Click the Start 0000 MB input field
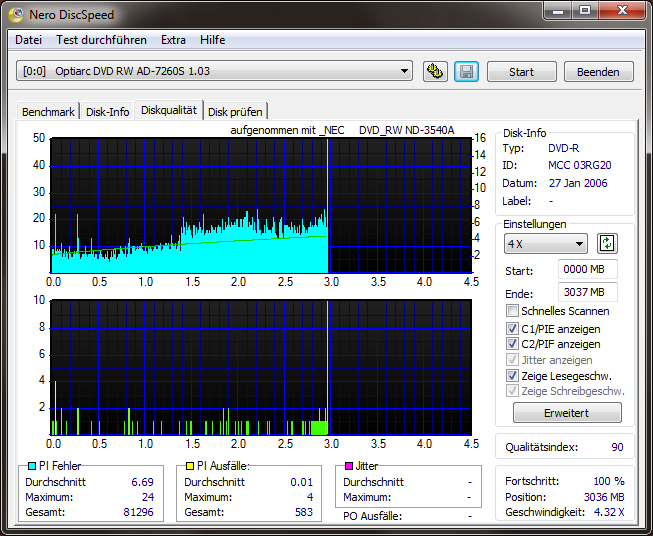Screen dimensions: 653x536 588,269
